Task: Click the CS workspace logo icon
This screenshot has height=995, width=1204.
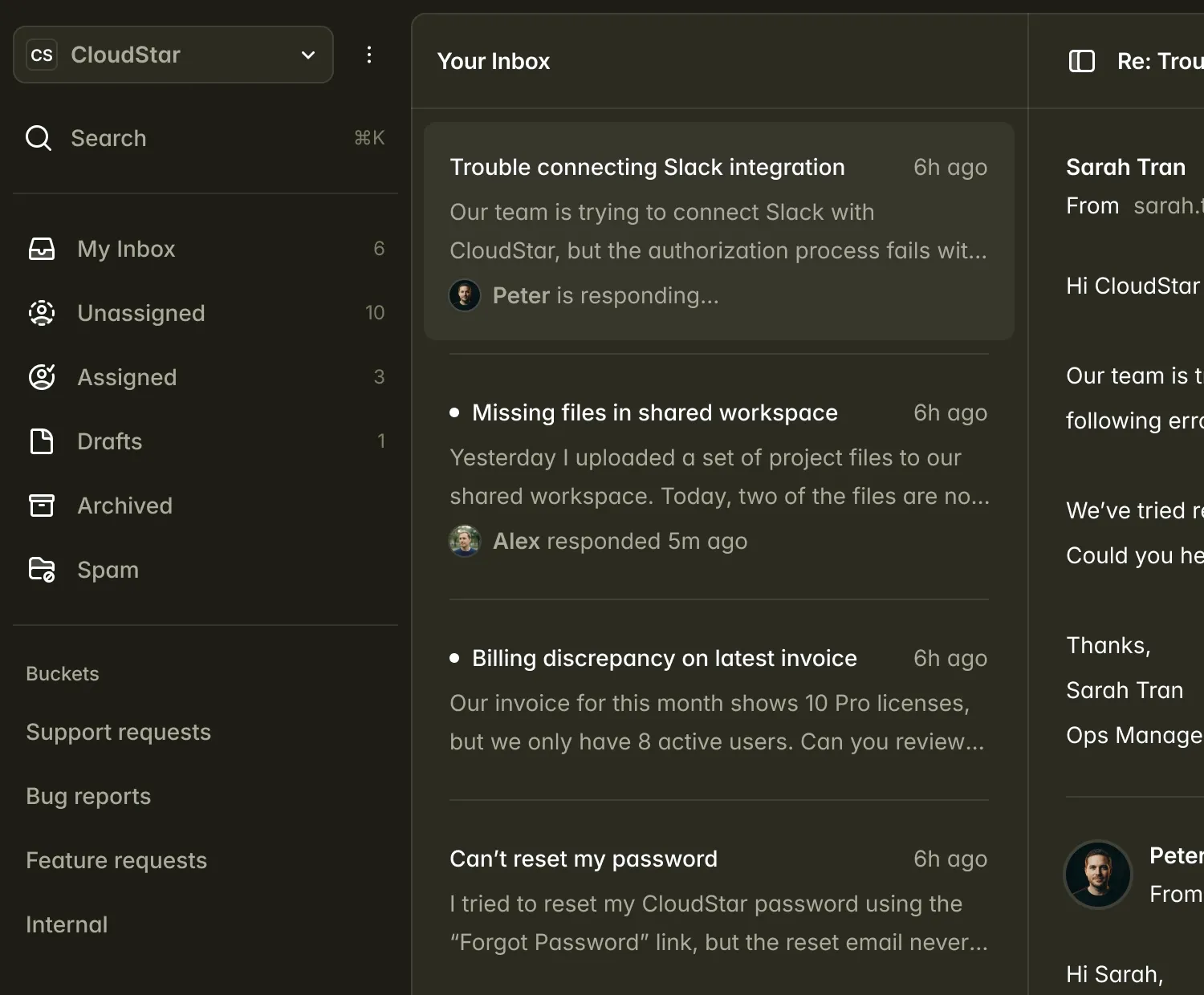Action: tap(42, 55)
